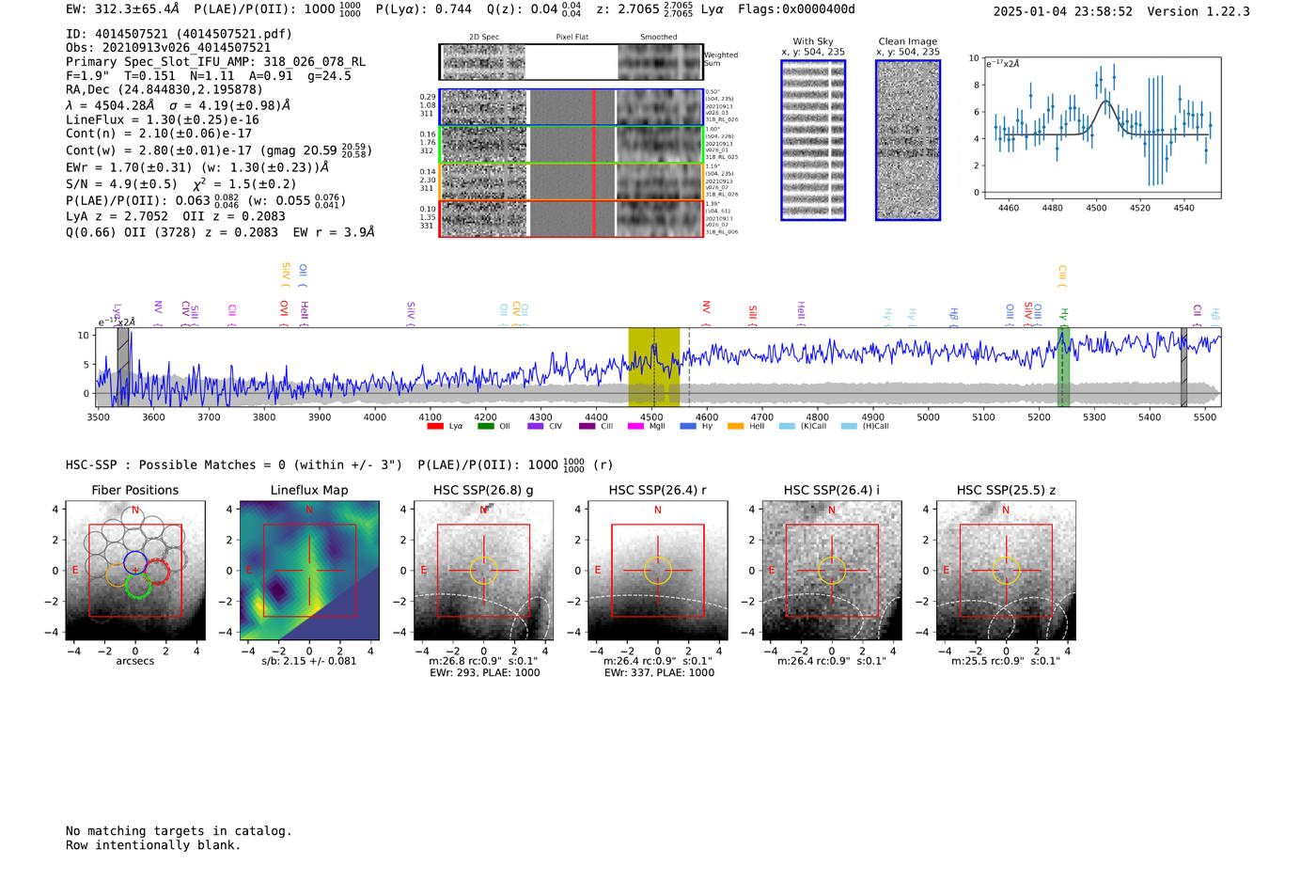Click the red dashed fiber circle
The width and height of the screenshot is (1316, 896).
pos(158,572)
